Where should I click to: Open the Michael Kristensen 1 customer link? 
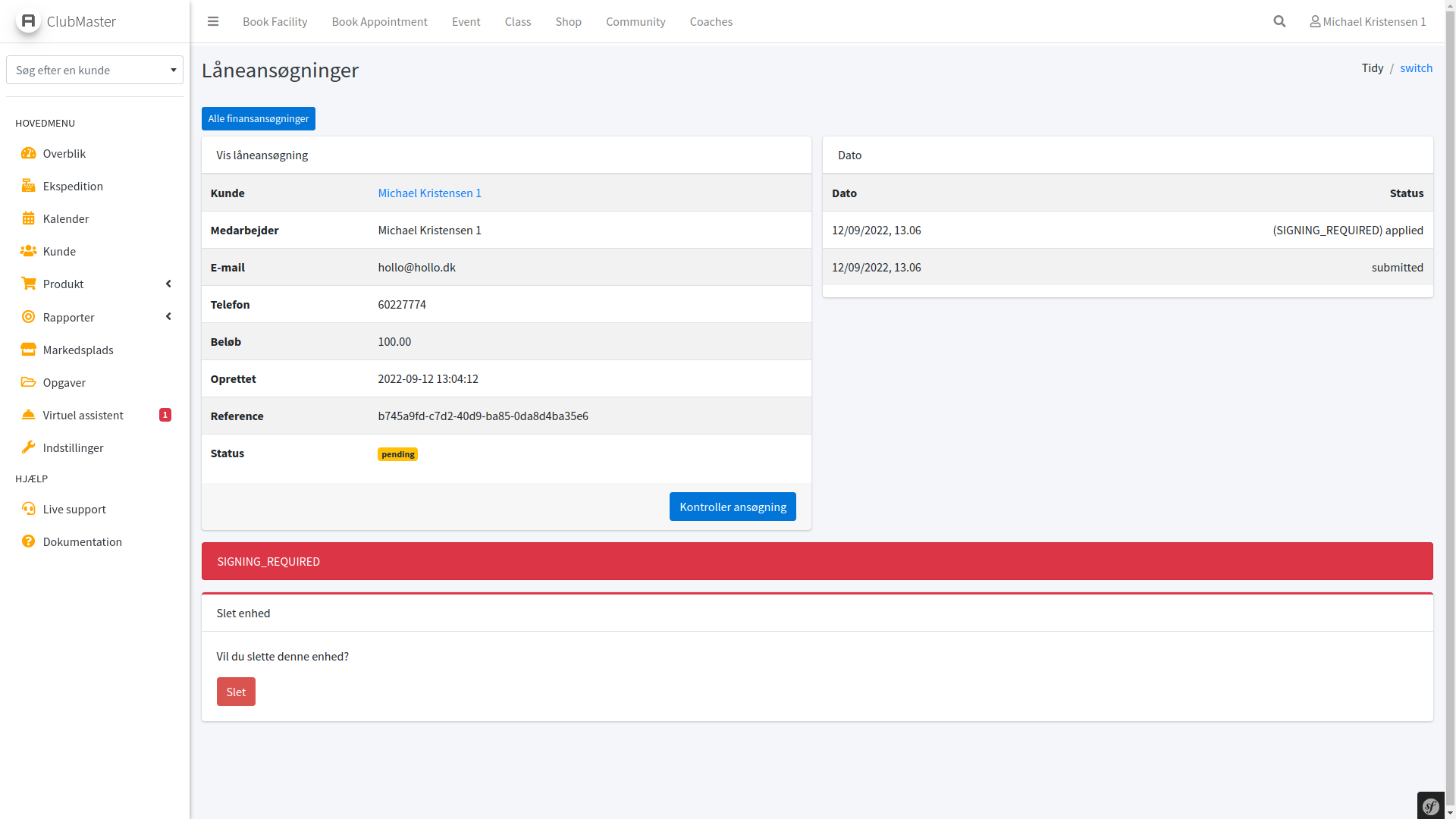pyautogui.click(x=429, y=193)
